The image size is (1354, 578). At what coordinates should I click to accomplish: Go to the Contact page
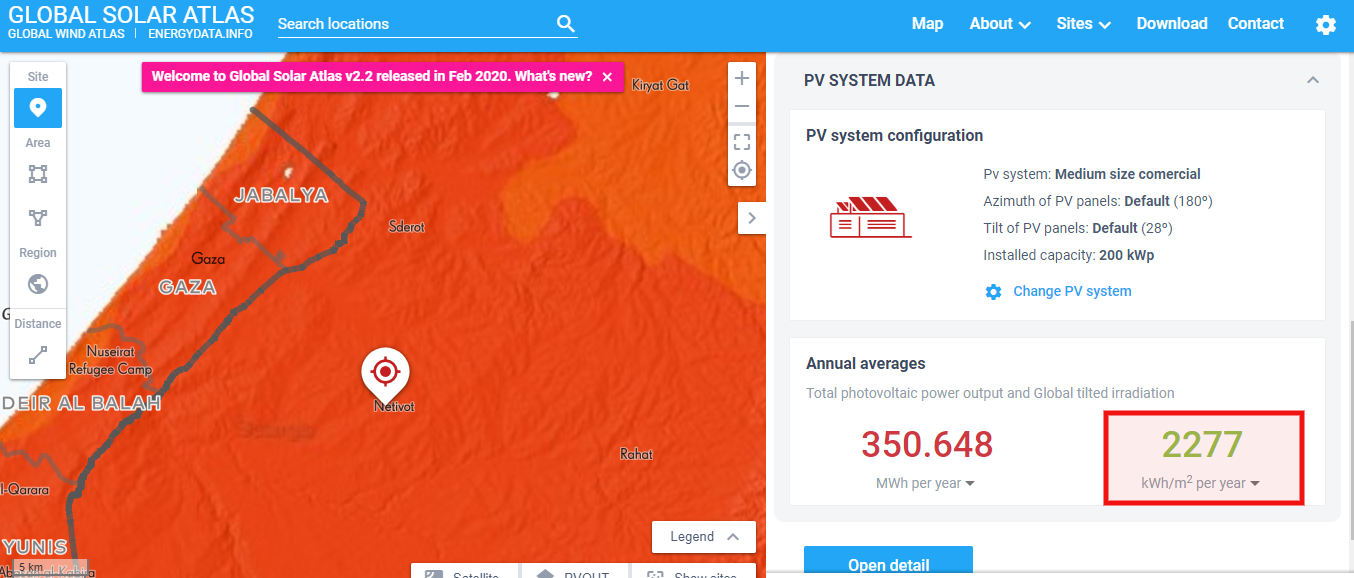[x=1256, y=24]
